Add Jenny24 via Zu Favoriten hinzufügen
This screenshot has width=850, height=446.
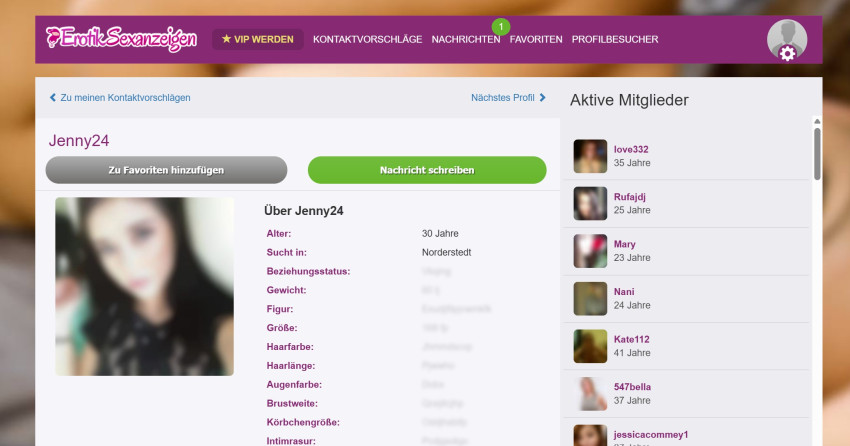166,170
